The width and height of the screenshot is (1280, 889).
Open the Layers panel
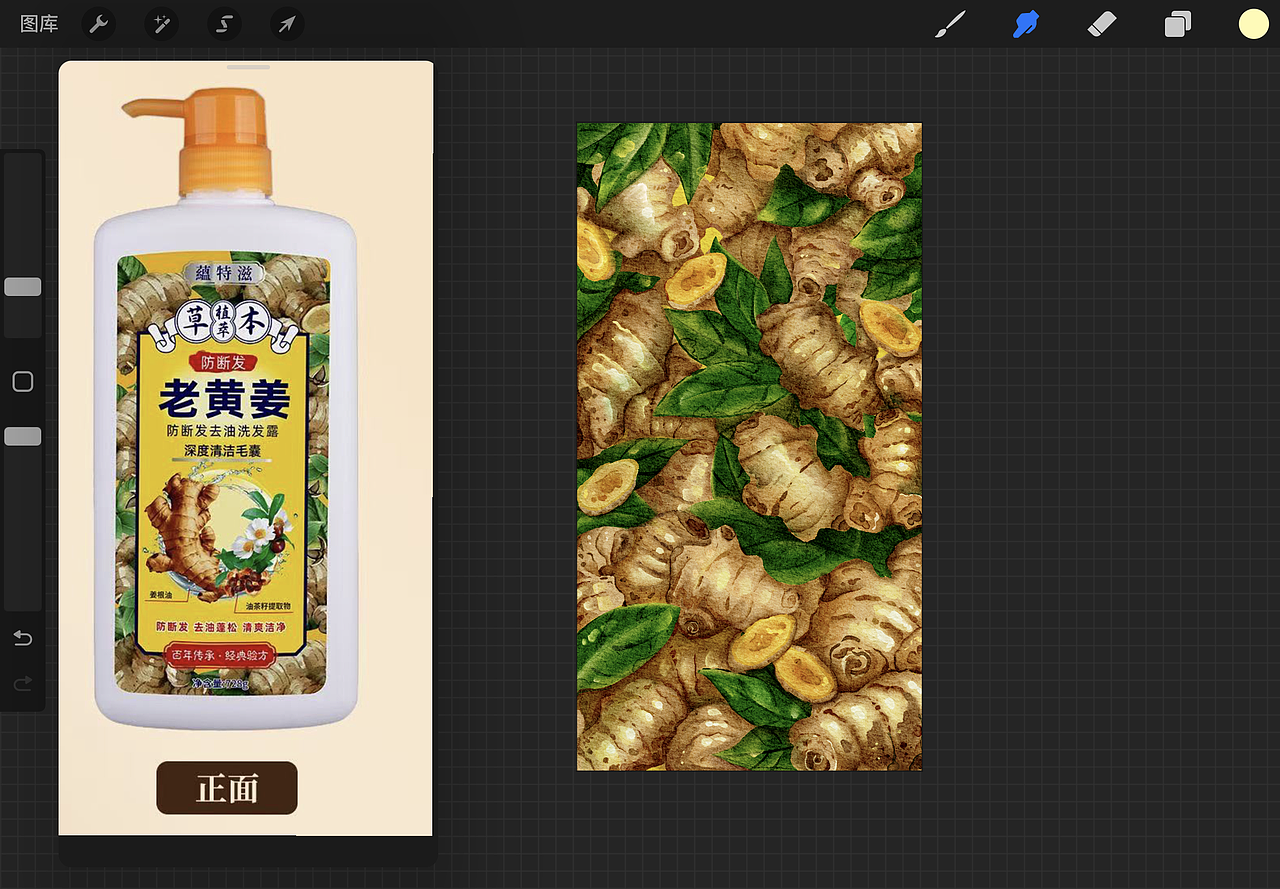(x=1177, y=23)
